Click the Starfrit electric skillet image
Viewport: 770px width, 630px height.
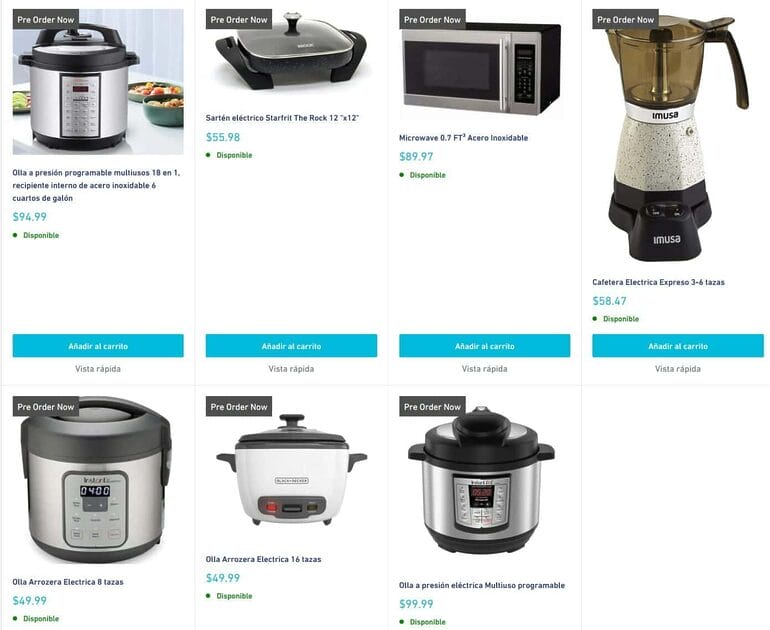click(x=291, y=52)
